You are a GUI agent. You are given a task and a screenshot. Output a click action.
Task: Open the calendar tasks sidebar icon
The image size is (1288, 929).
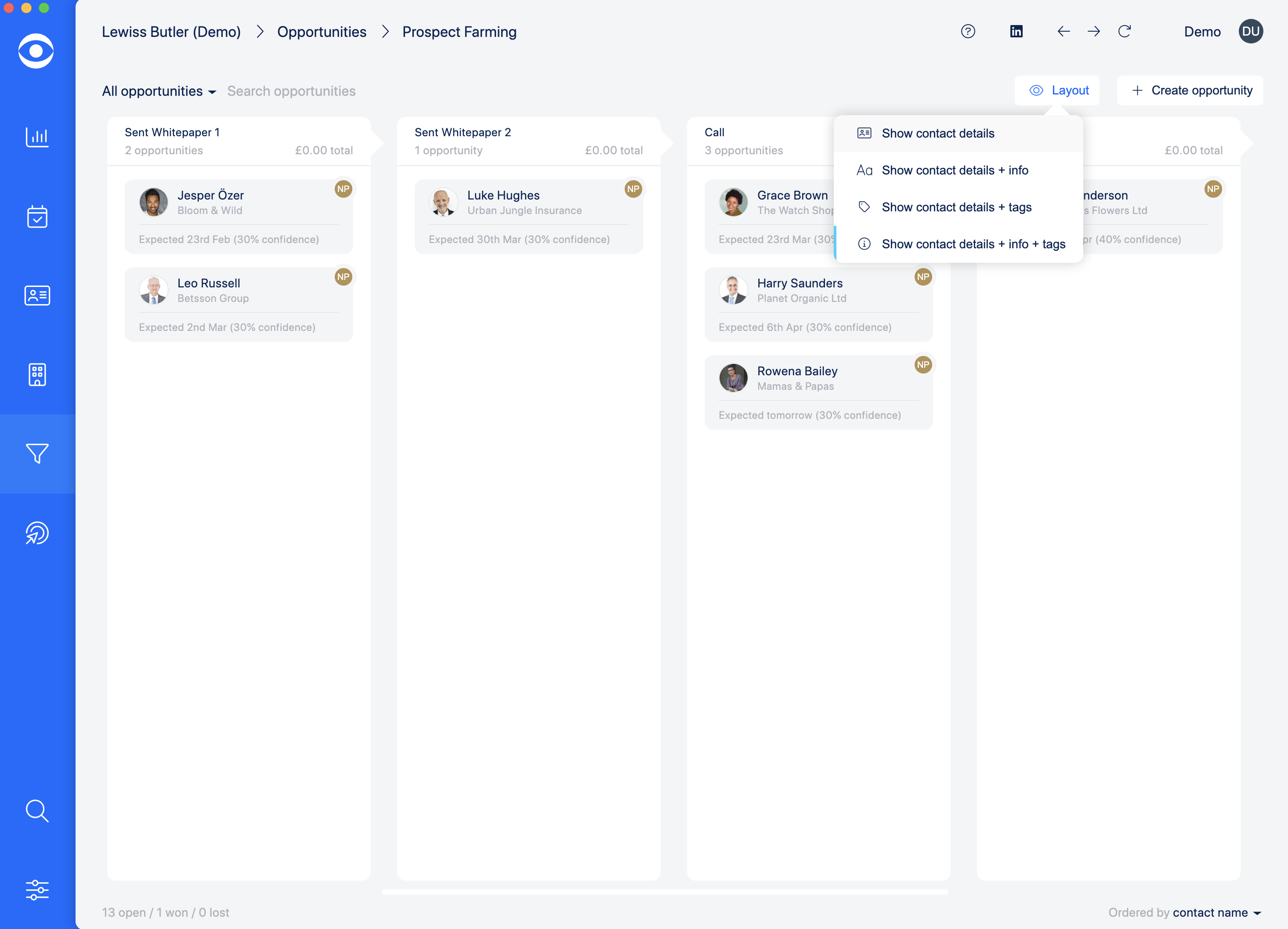click(37, 217)
